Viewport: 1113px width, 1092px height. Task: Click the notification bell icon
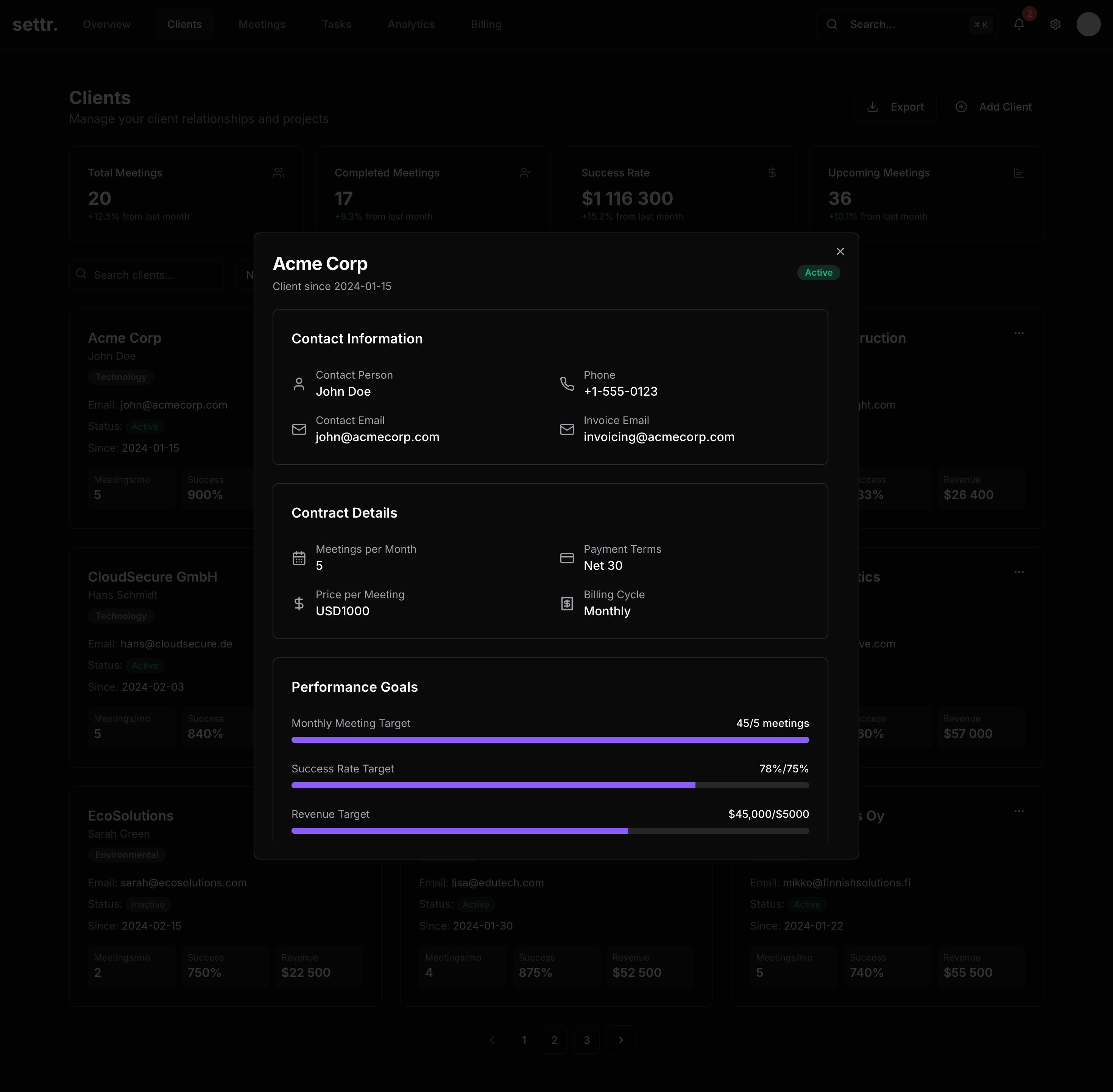point(1019,24)
